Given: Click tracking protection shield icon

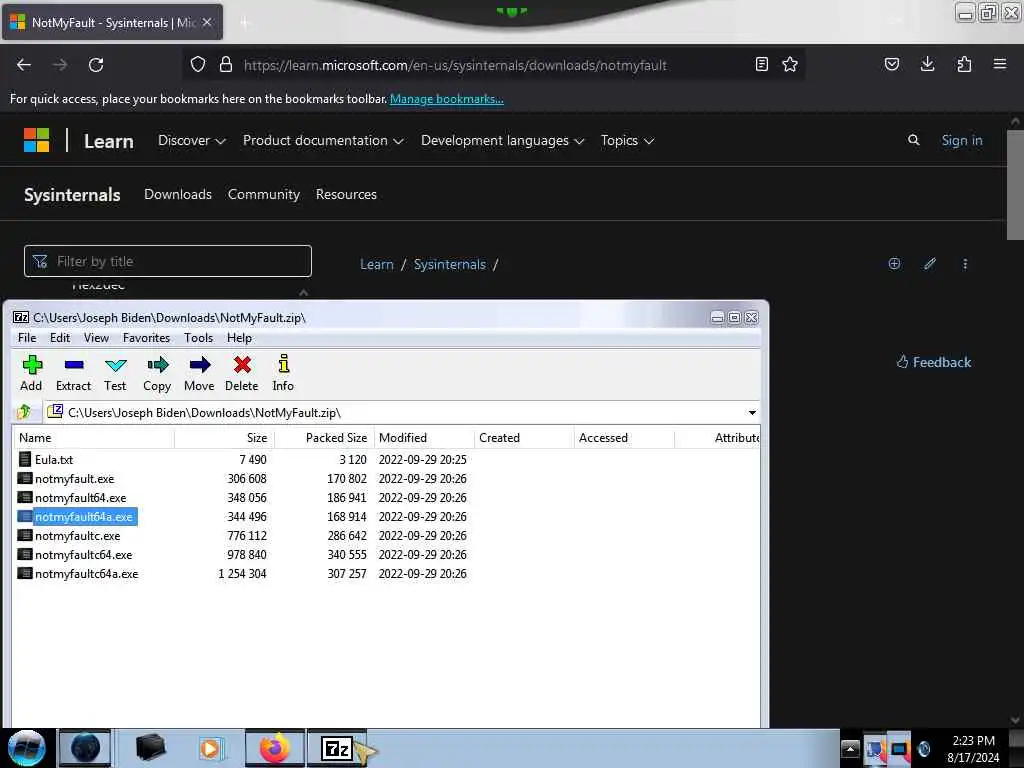Looking at the screenshot, I should (x=198, y=65).
